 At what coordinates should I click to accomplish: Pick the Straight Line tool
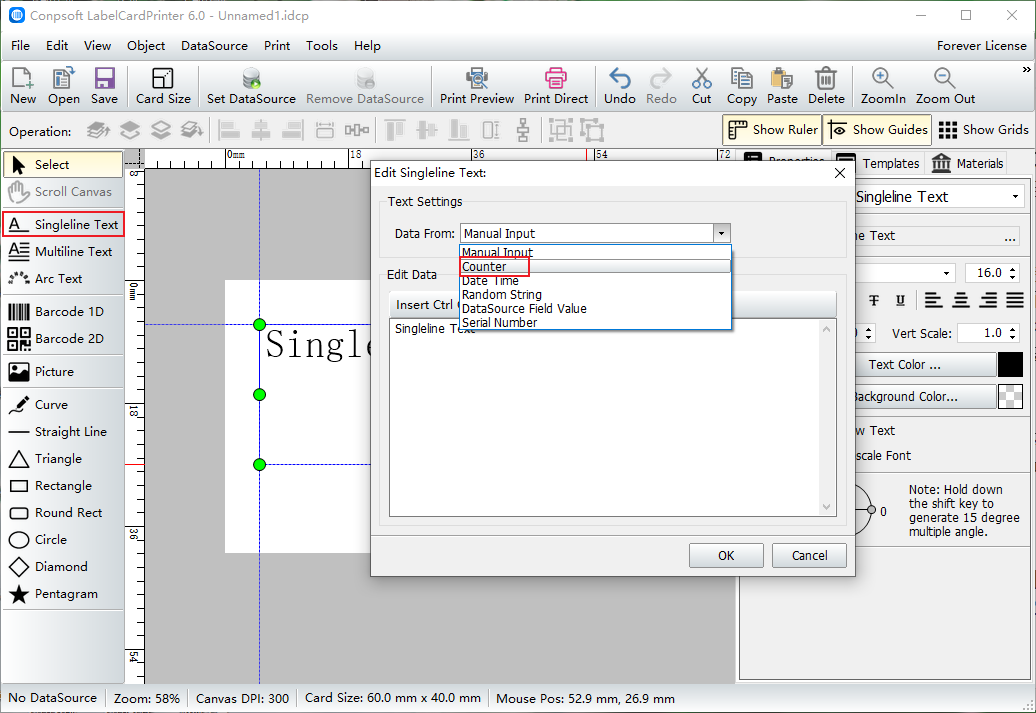tap(63, 432)
